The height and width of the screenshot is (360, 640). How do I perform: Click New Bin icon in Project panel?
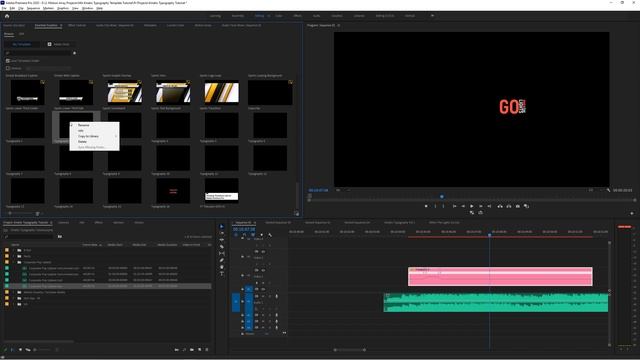[192, 349]
